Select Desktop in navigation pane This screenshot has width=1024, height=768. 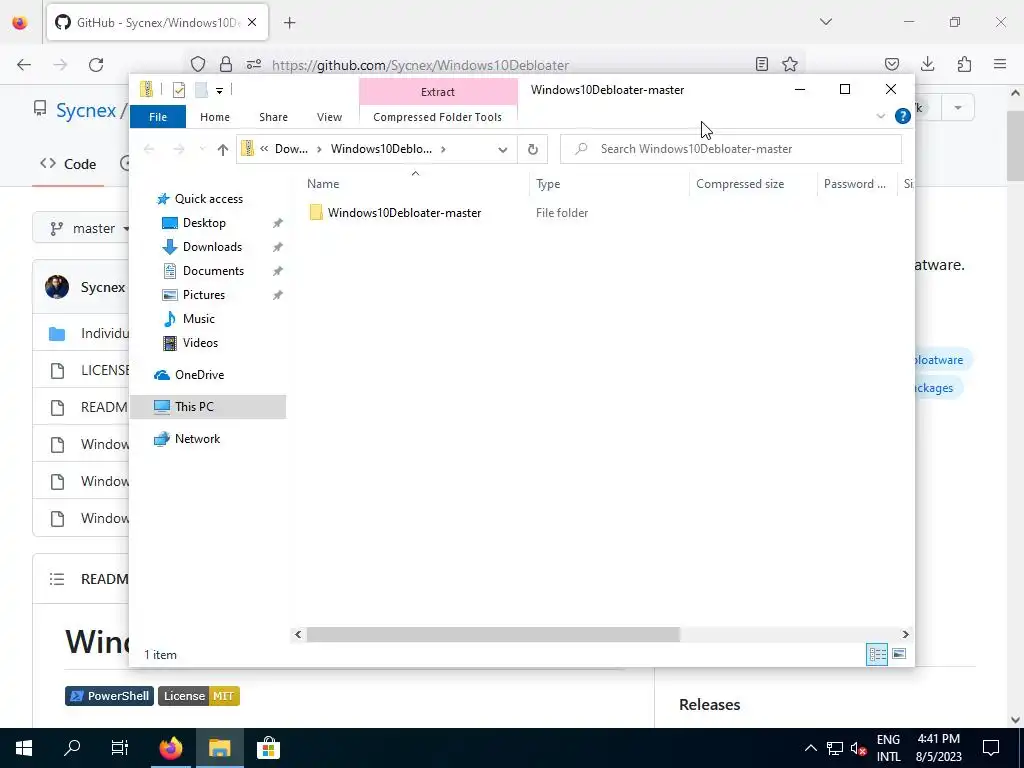(204, 223)
